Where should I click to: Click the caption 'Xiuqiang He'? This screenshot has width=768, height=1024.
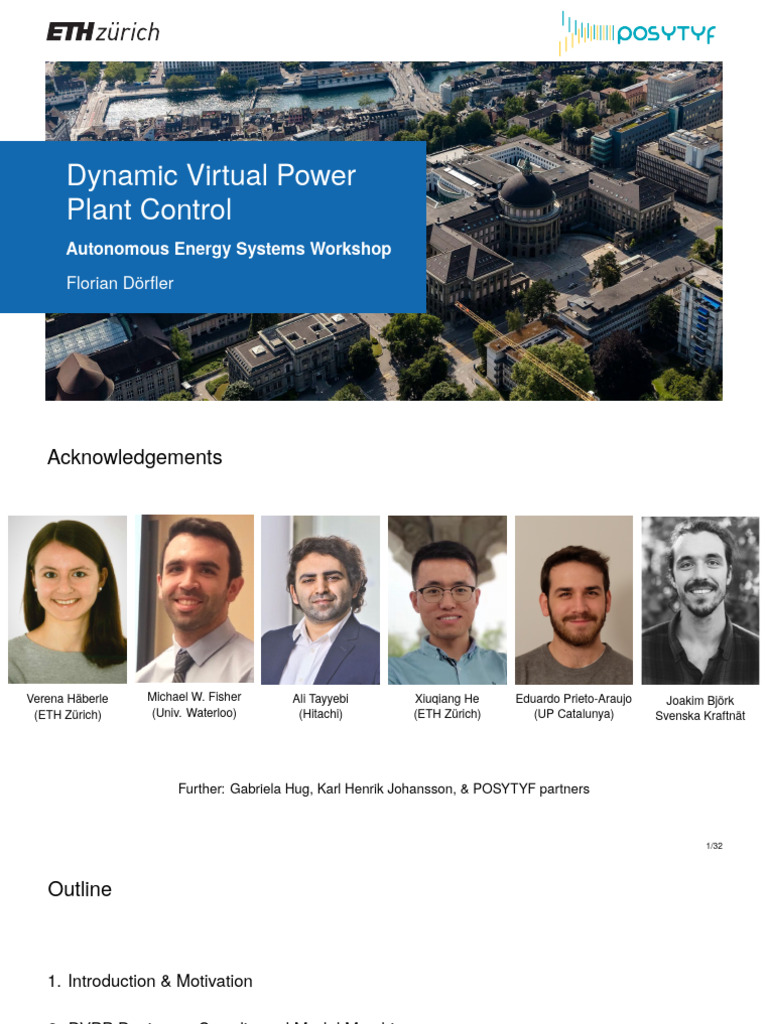(447, 699)
